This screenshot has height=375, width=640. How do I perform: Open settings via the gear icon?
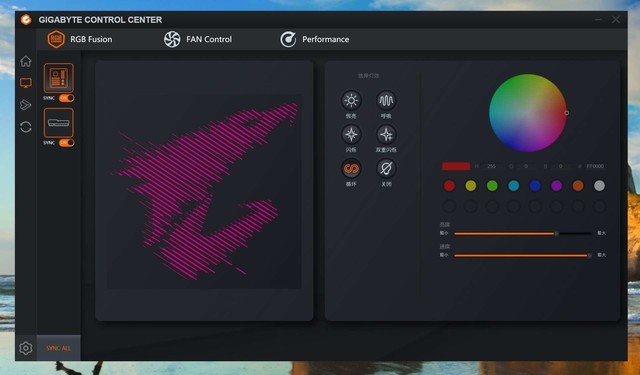click(x=26, y=348)
